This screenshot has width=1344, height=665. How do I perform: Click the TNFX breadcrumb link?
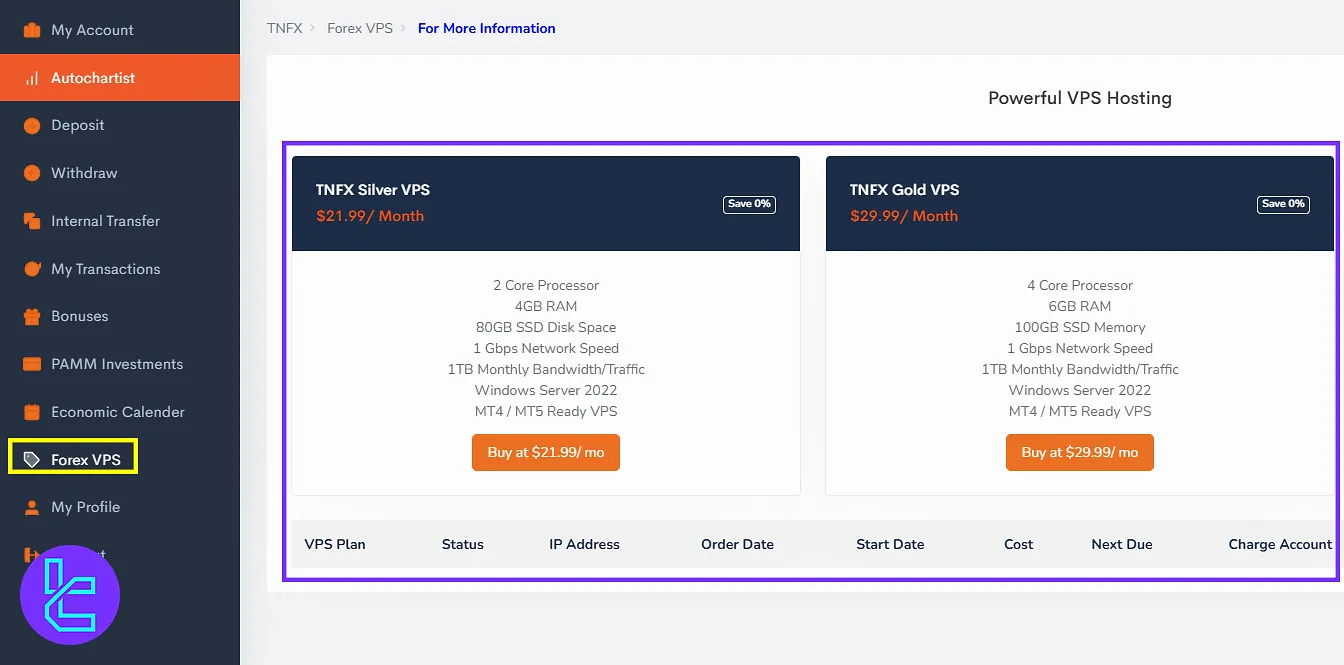[284, 28]
